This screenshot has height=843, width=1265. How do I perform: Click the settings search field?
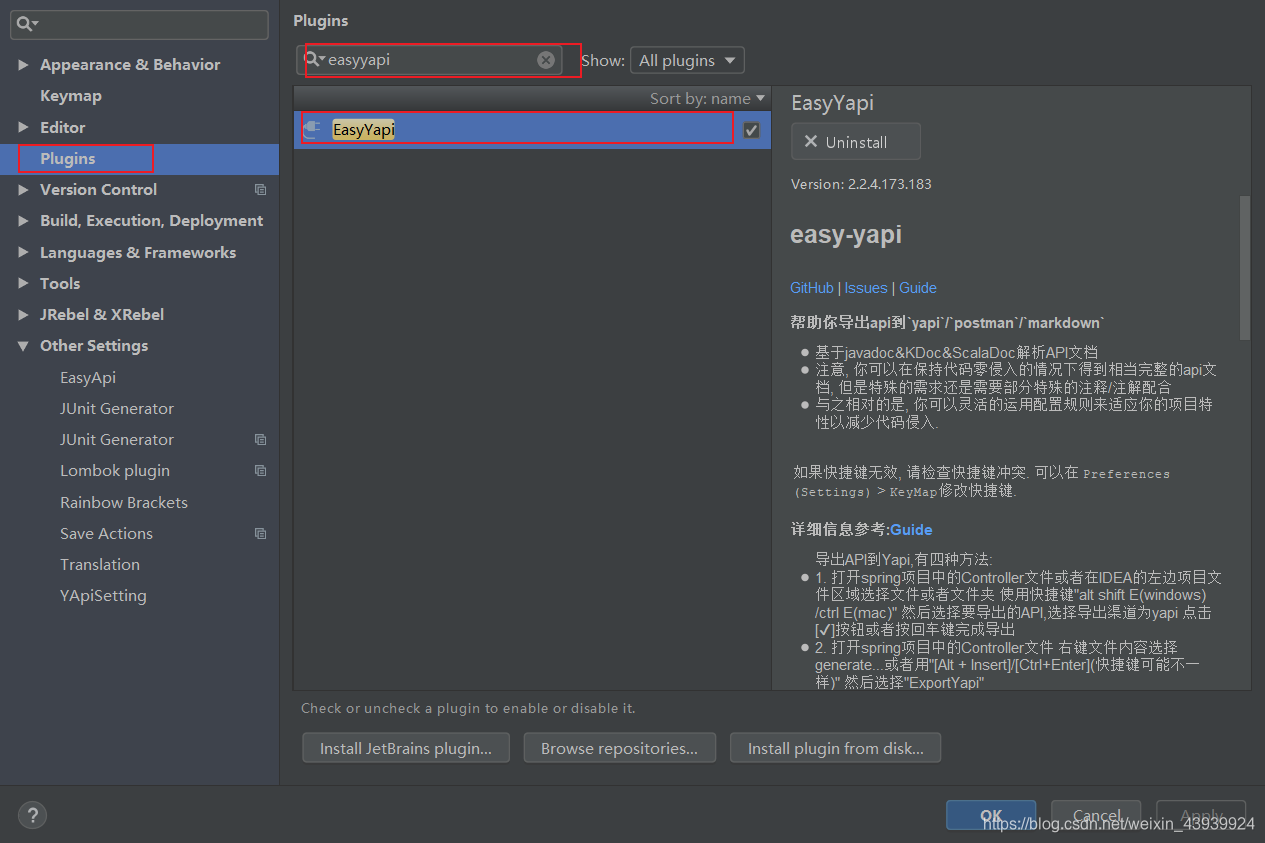(x=139, y=24)
